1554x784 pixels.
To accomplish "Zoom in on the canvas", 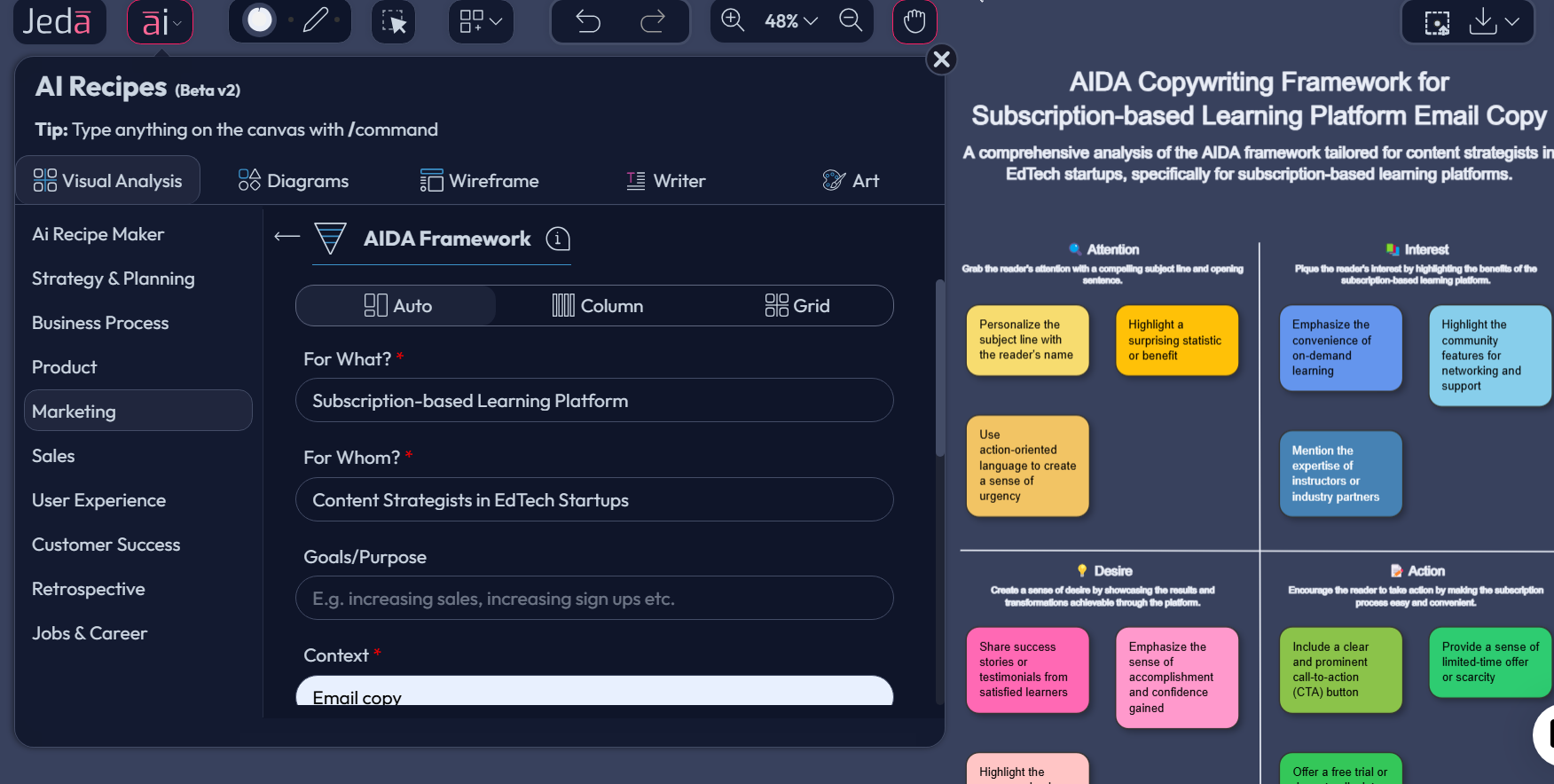I will [x=733, y=20].
